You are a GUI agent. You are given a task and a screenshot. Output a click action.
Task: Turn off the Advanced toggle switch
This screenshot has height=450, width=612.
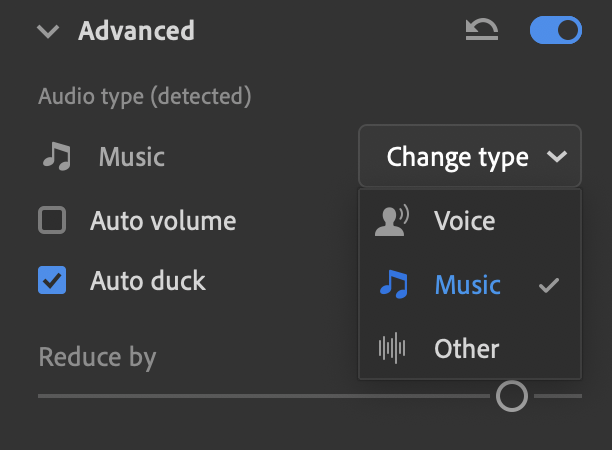[556, 30]
